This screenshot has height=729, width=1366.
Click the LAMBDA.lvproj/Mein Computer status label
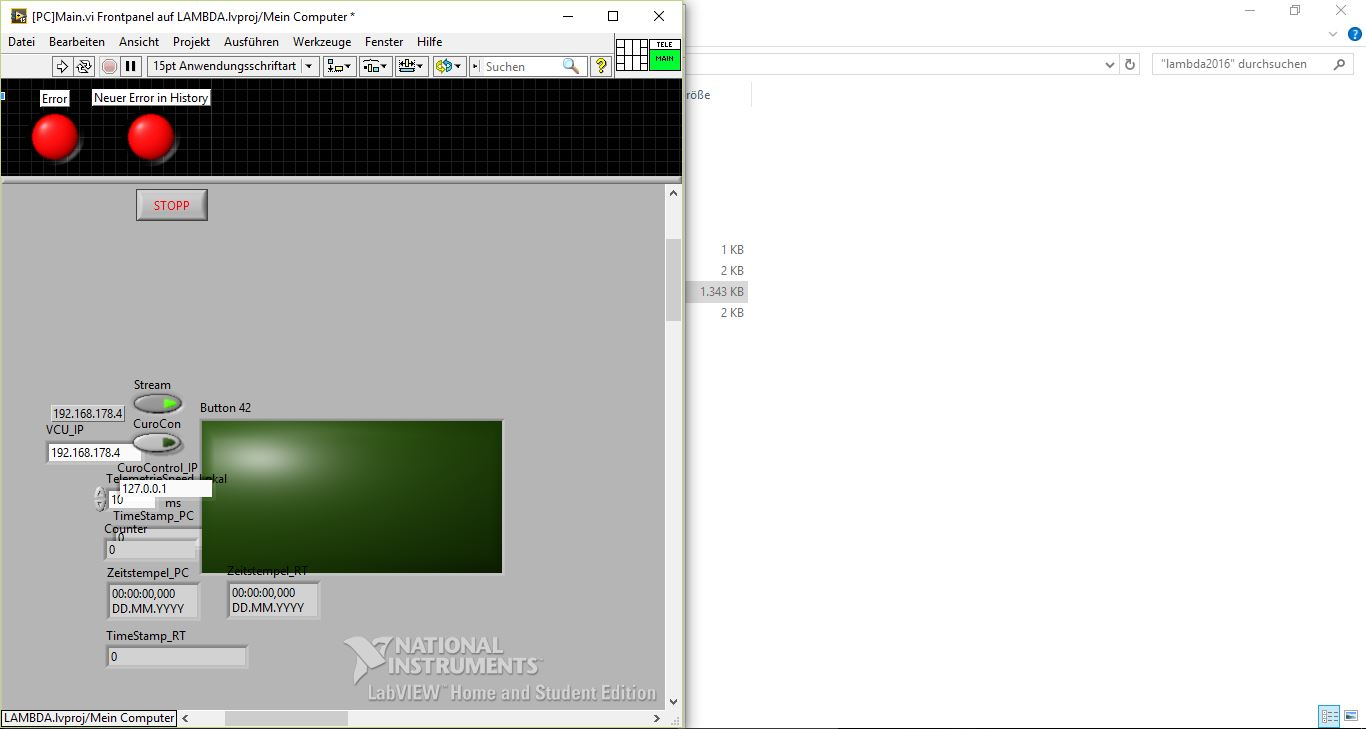[89, 718]
